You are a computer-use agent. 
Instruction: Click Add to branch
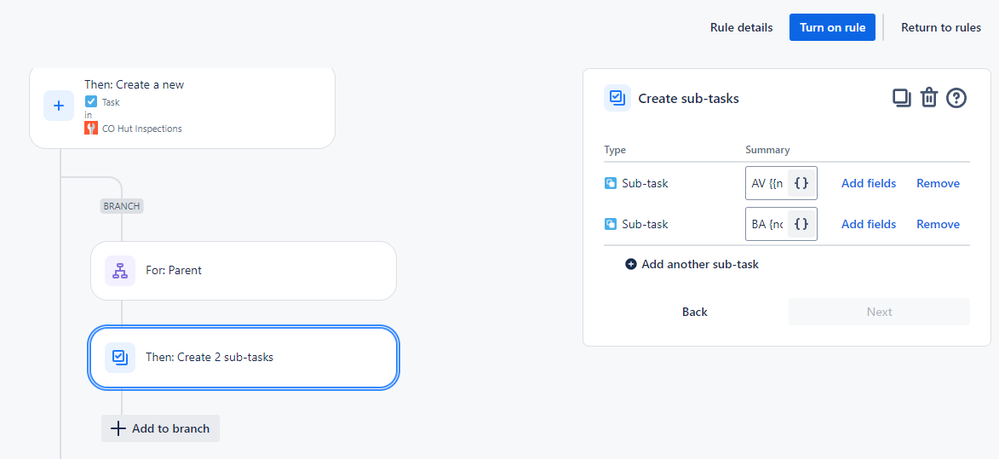tap(160, 428)
